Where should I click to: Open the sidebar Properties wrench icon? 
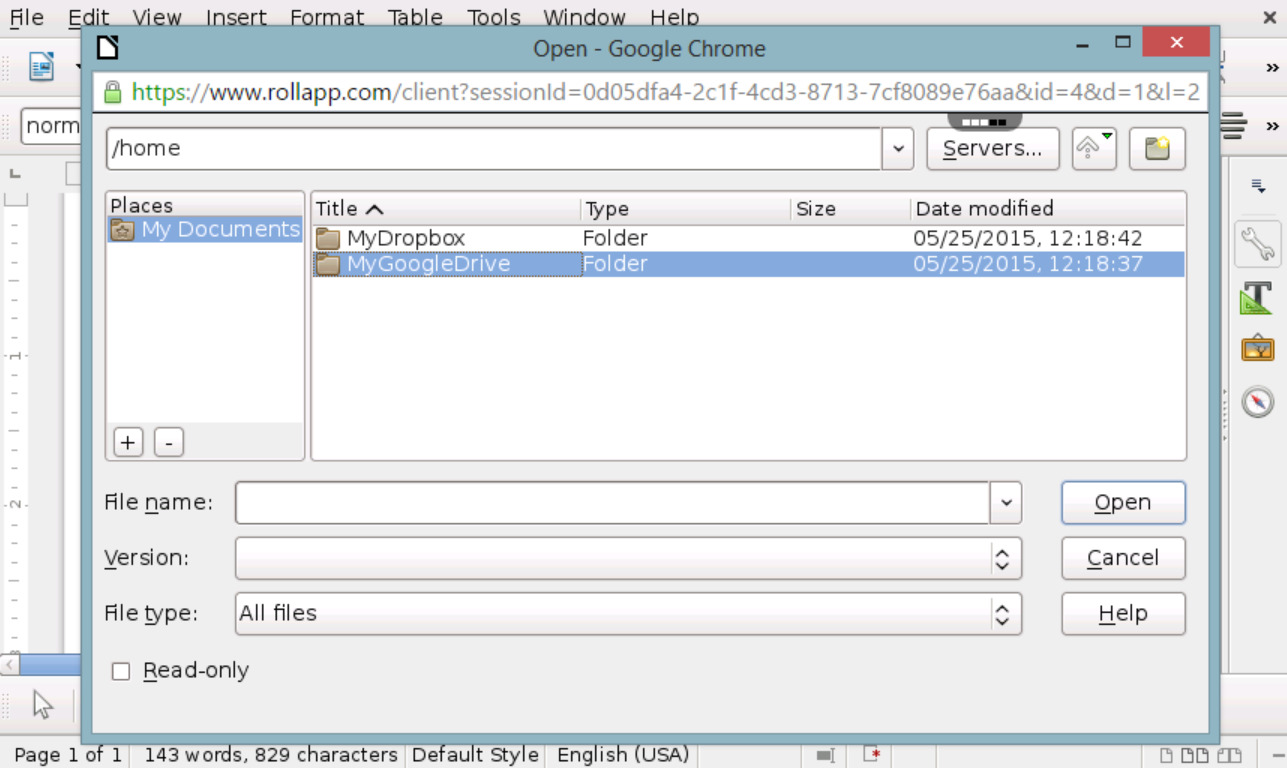tap(1257, 244)
